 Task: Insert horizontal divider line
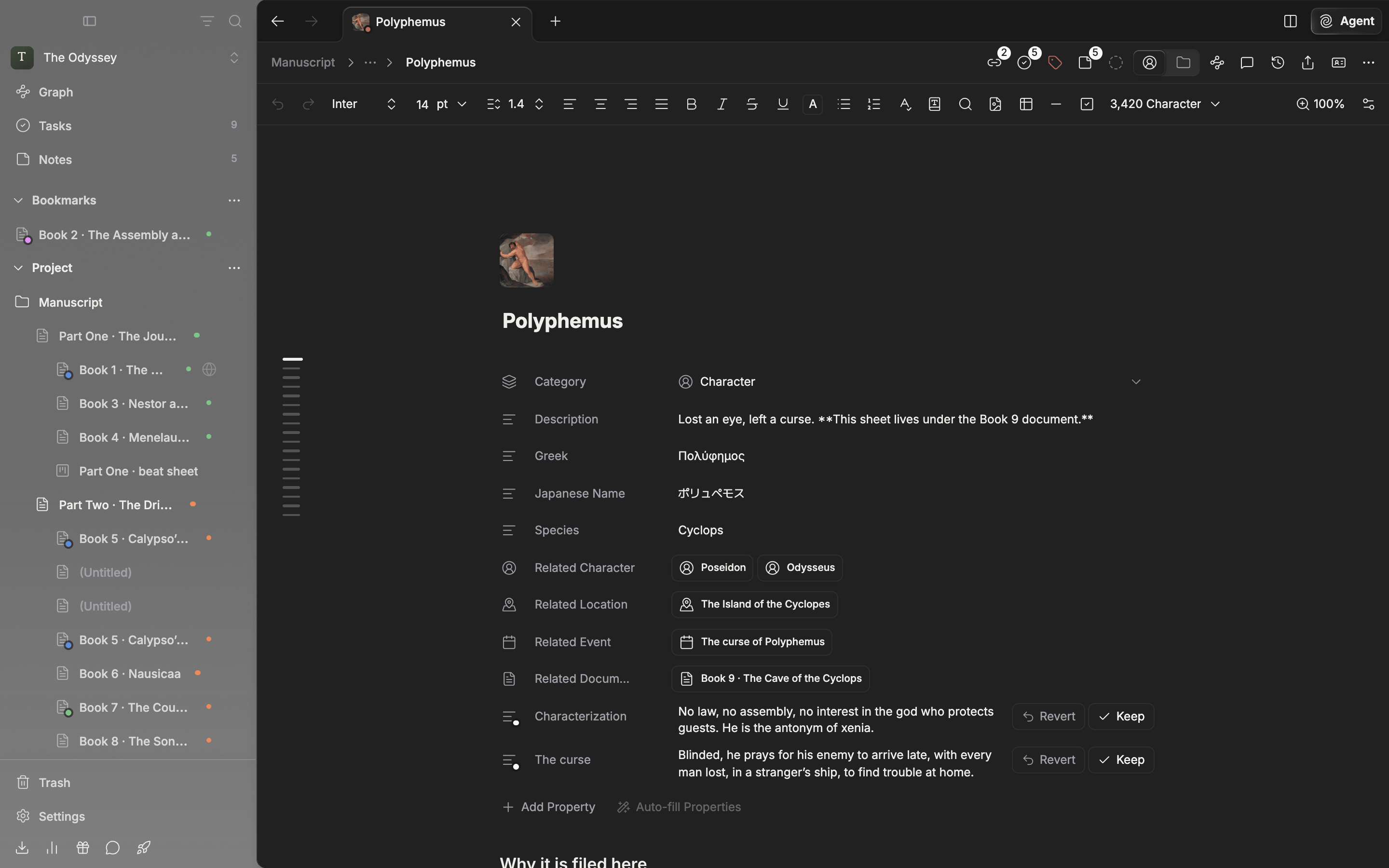[x=1056, y=104]
